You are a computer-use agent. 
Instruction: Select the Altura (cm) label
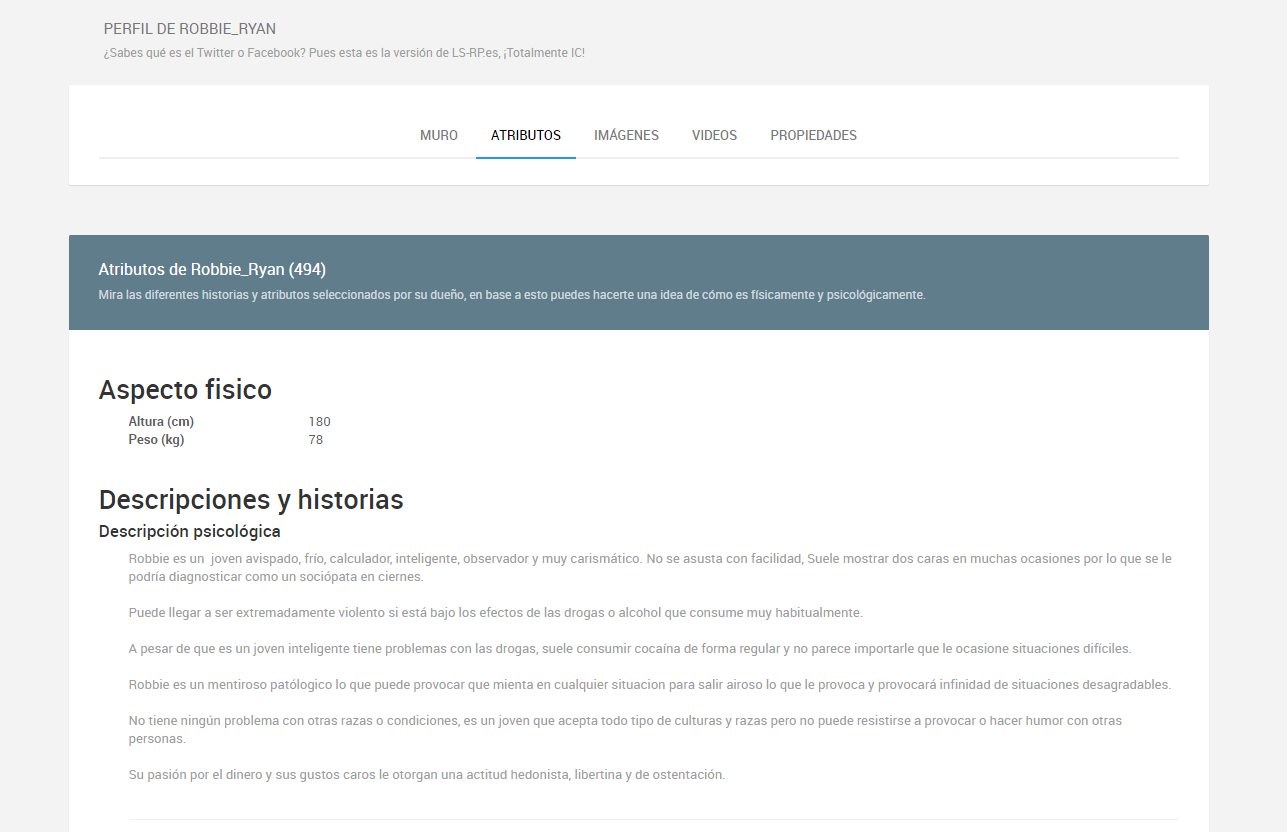pyautogui.click(x=161, y=422)
